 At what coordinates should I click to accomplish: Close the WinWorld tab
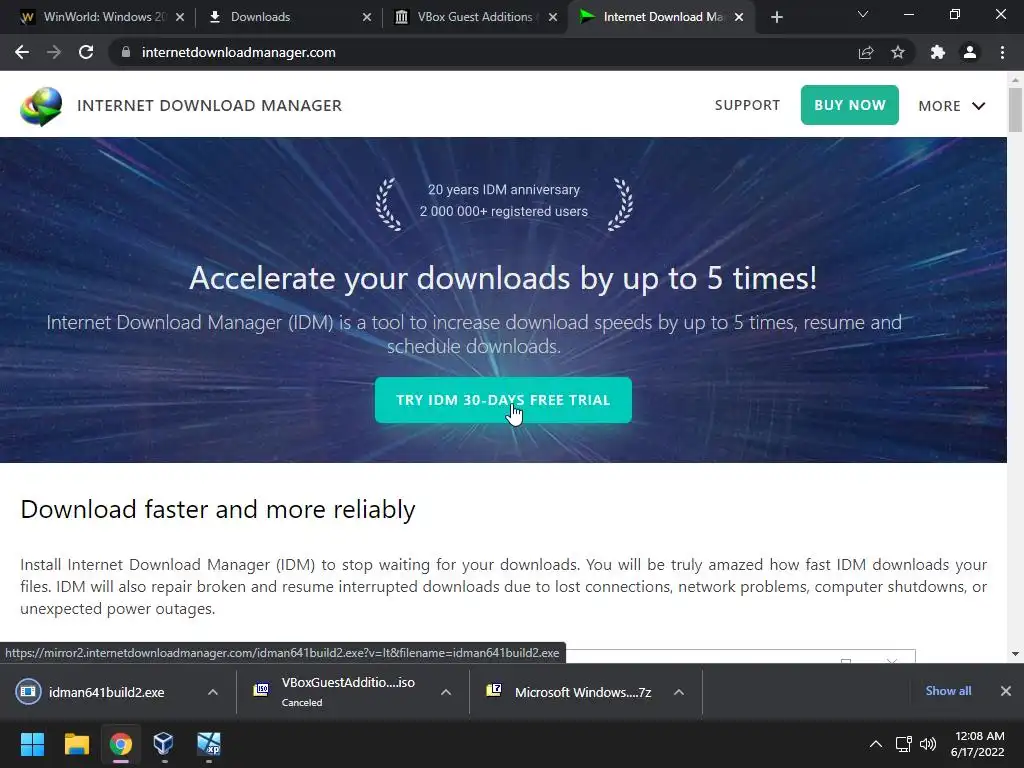pos(180,17)
